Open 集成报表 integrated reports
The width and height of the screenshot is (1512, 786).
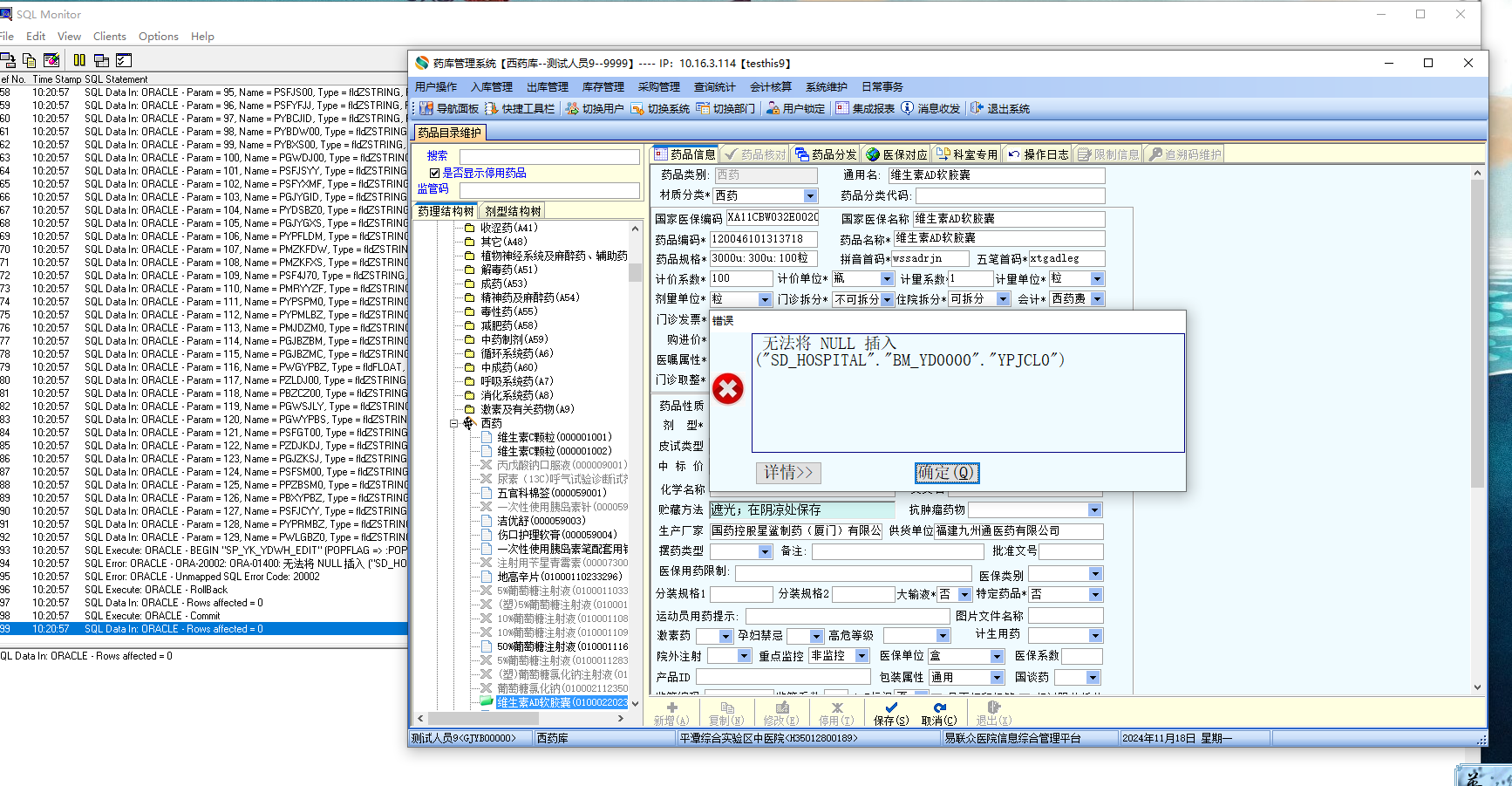click(865, 108)
